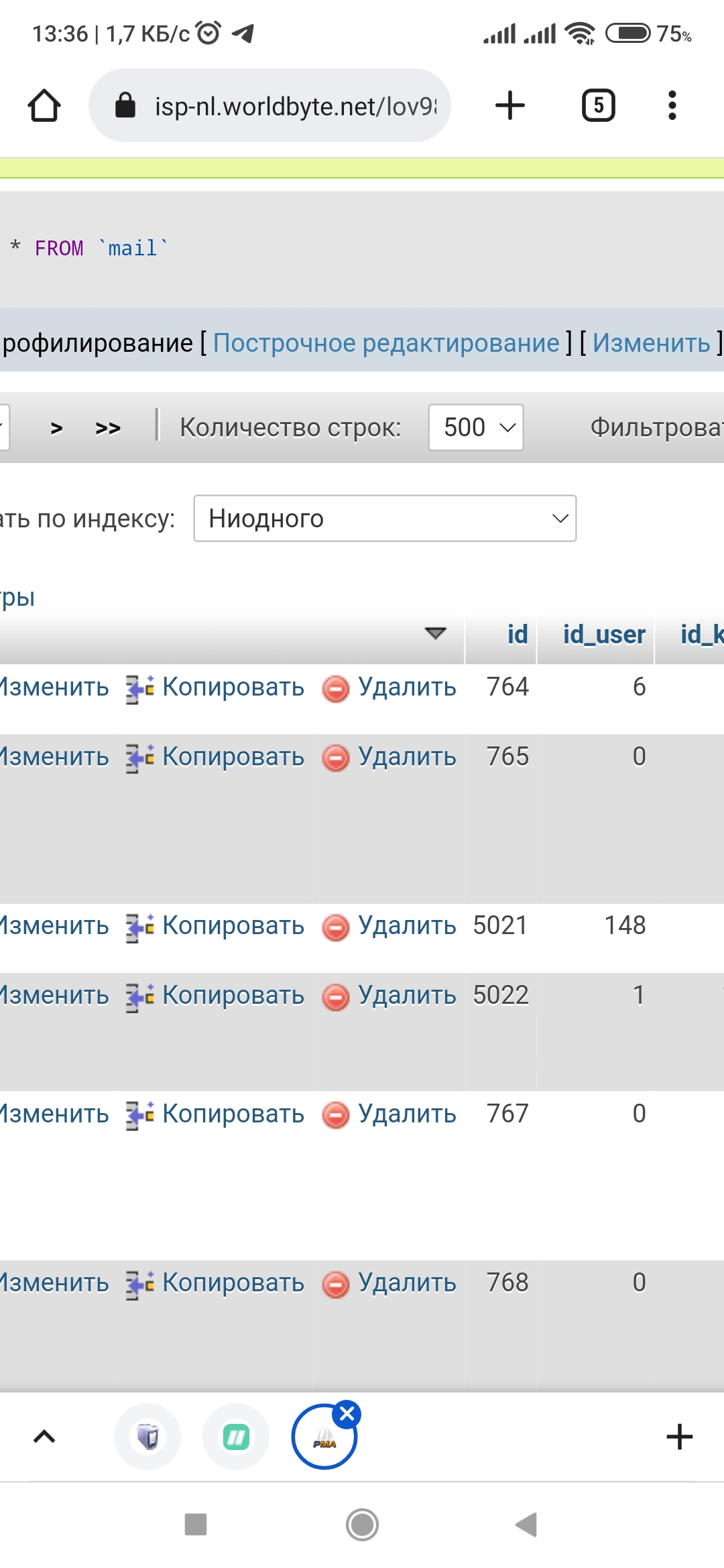724x1568 pixels.
Task: Close the phpMyAdmin tab thumbnail
Action: pos(347,1414)
